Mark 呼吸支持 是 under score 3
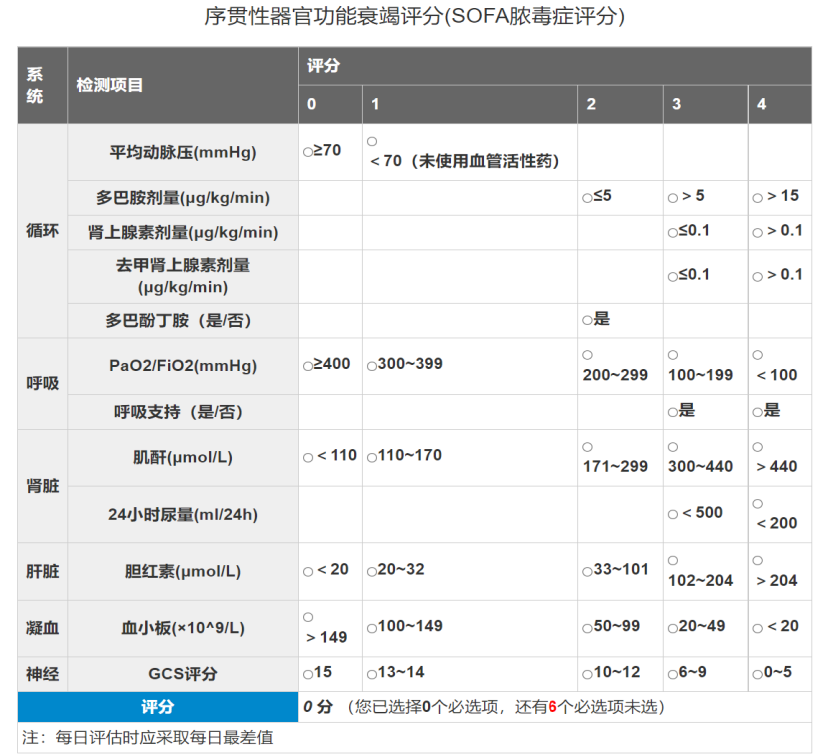829x754 pixels. pos(673,412)
